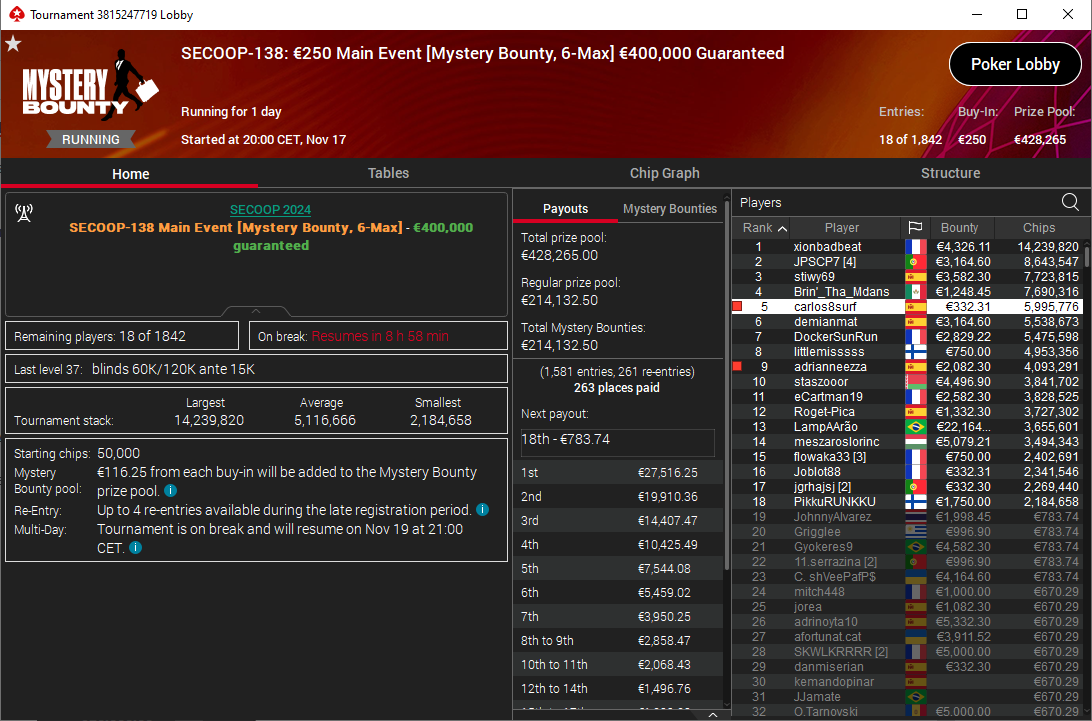
Task: Sort the list by the Chips column
Action: click(x=1038, y=228)
